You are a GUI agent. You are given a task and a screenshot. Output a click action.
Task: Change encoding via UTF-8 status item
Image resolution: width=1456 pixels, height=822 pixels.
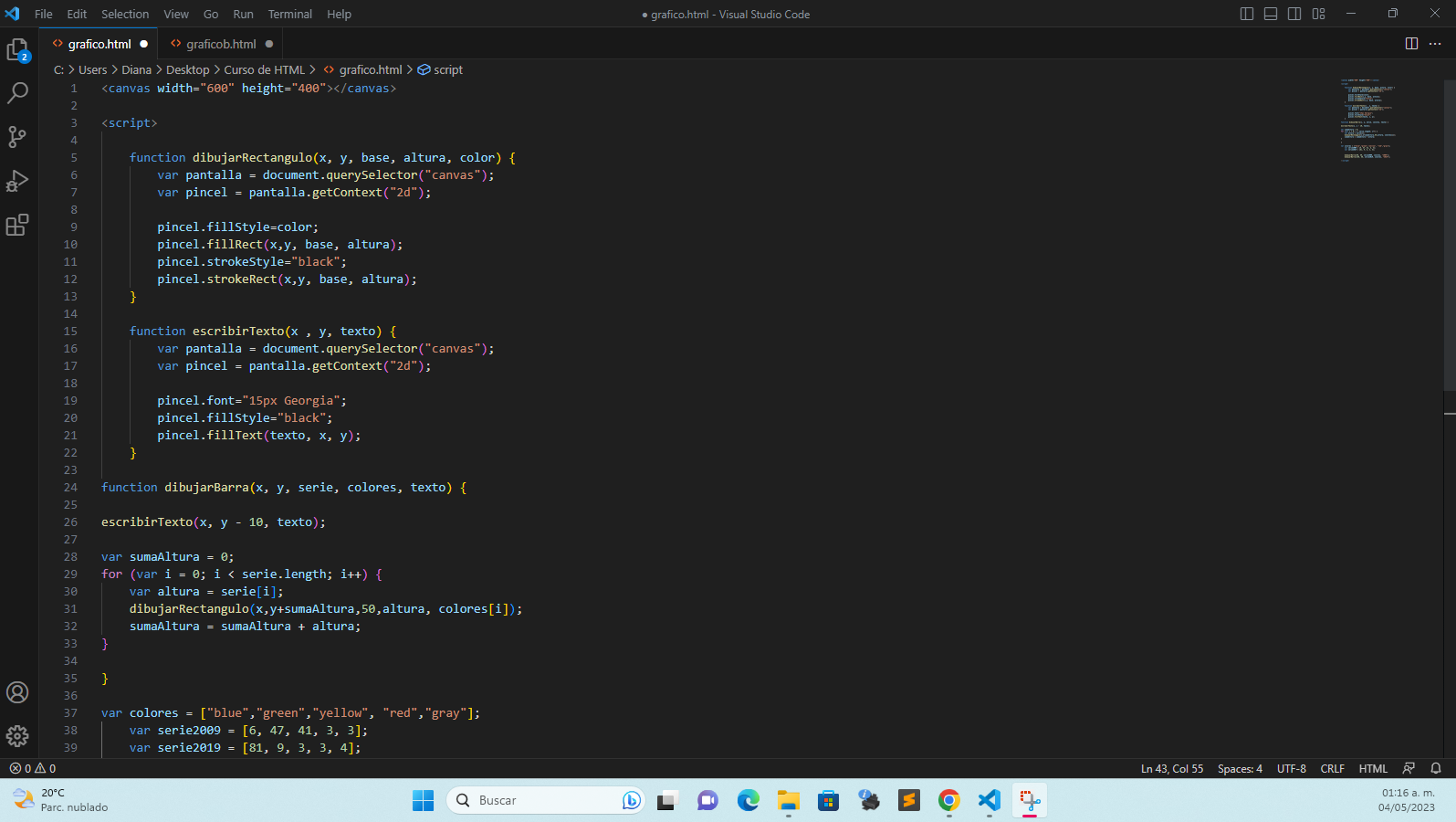coord(1292,768)
